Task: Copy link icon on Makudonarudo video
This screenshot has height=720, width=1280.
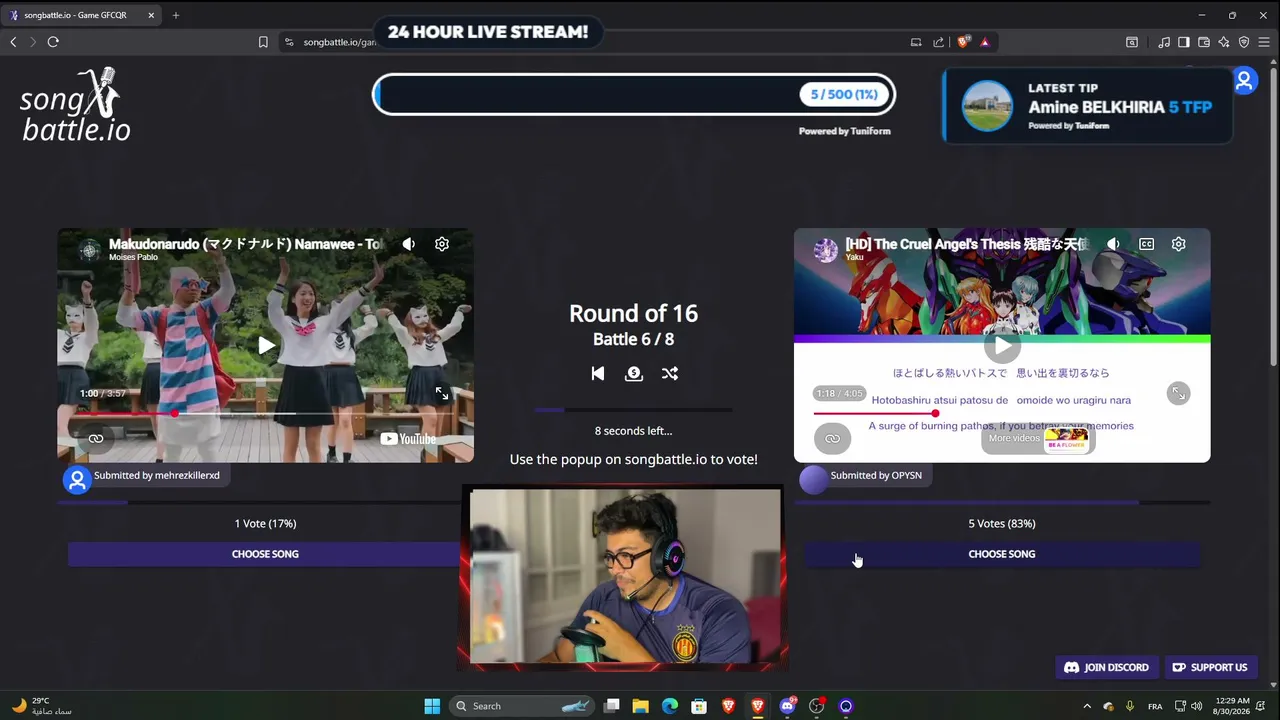Action: coord(96,438)
